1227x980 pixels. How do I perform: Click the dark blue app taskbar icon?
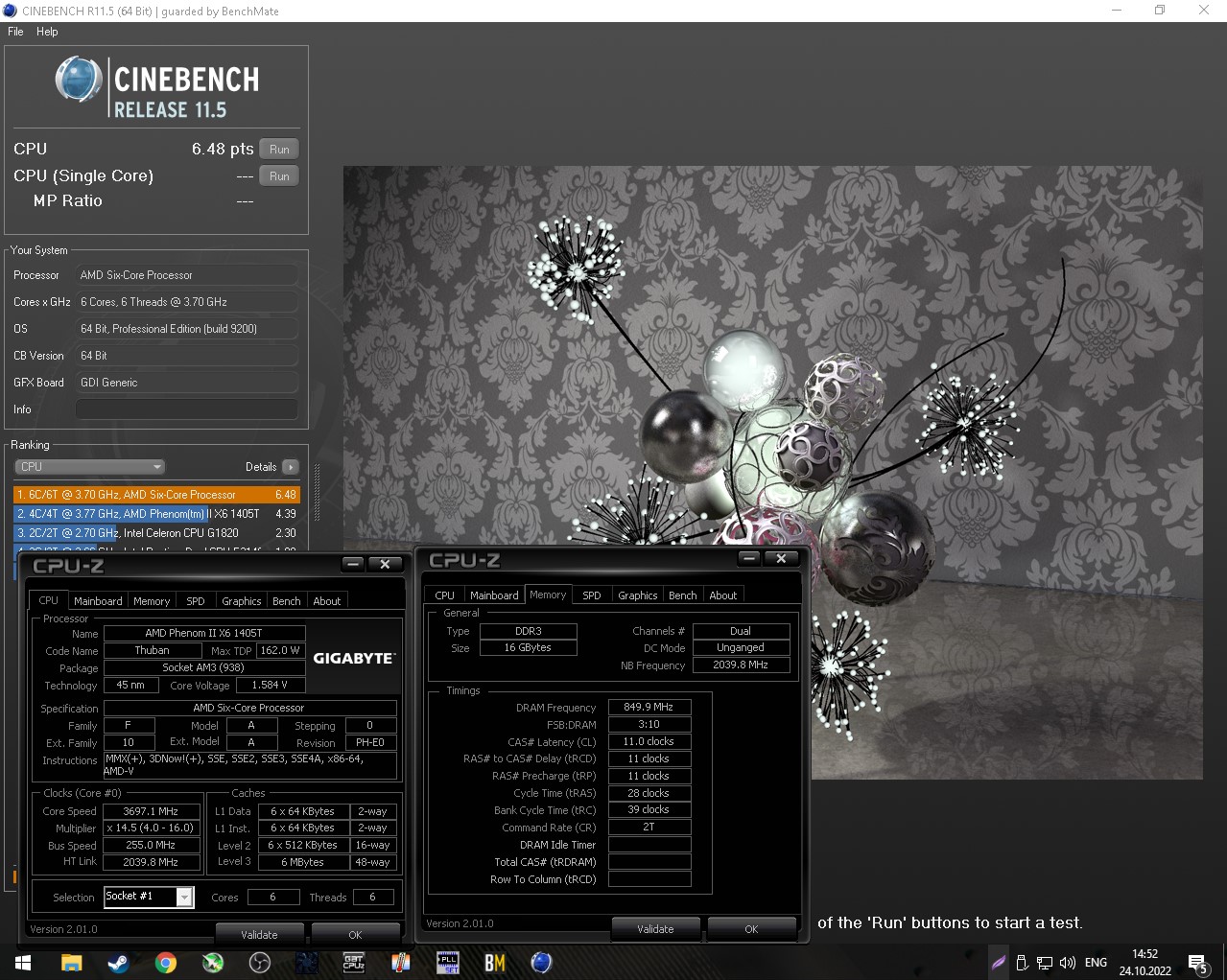307,963
